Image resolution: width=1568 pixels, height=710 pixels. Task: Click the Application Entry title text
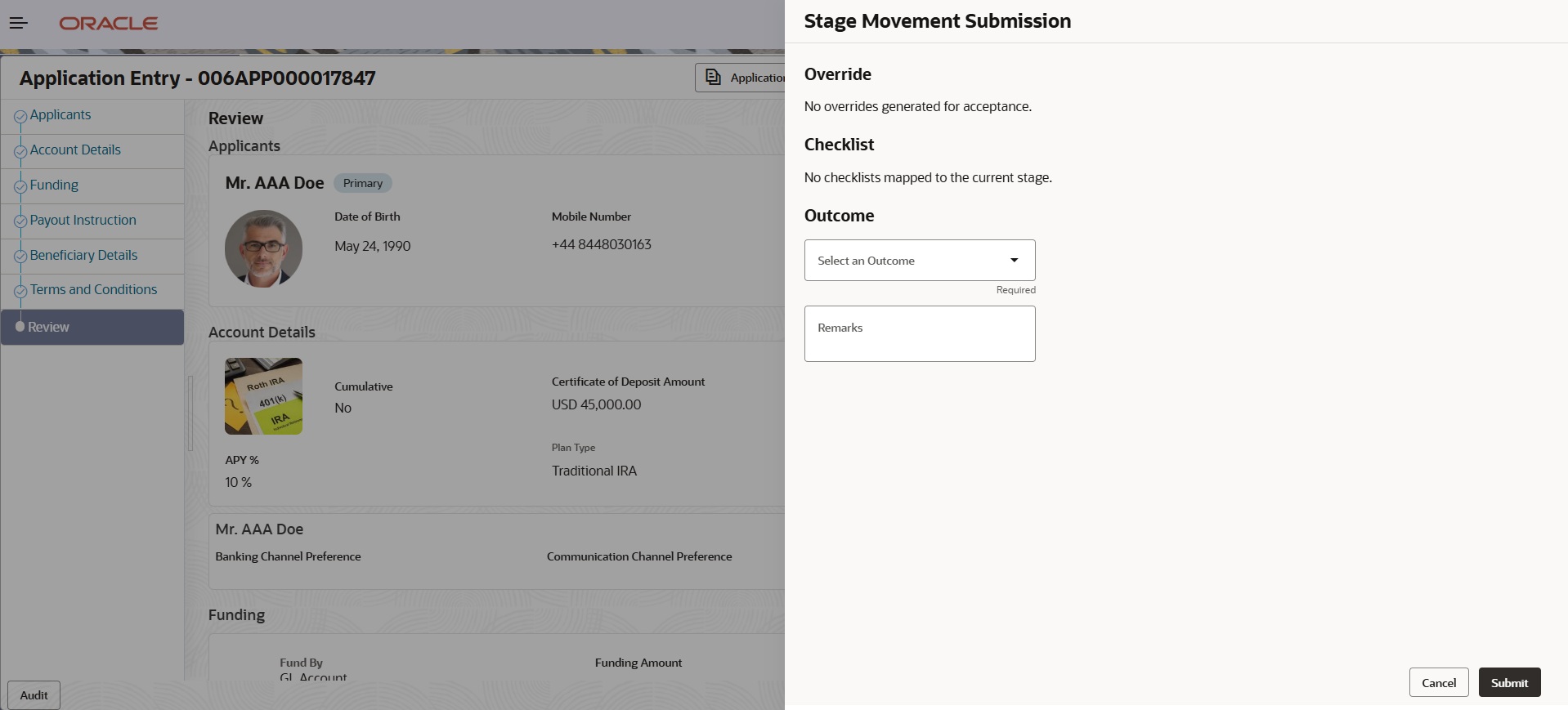coord(198,78)
